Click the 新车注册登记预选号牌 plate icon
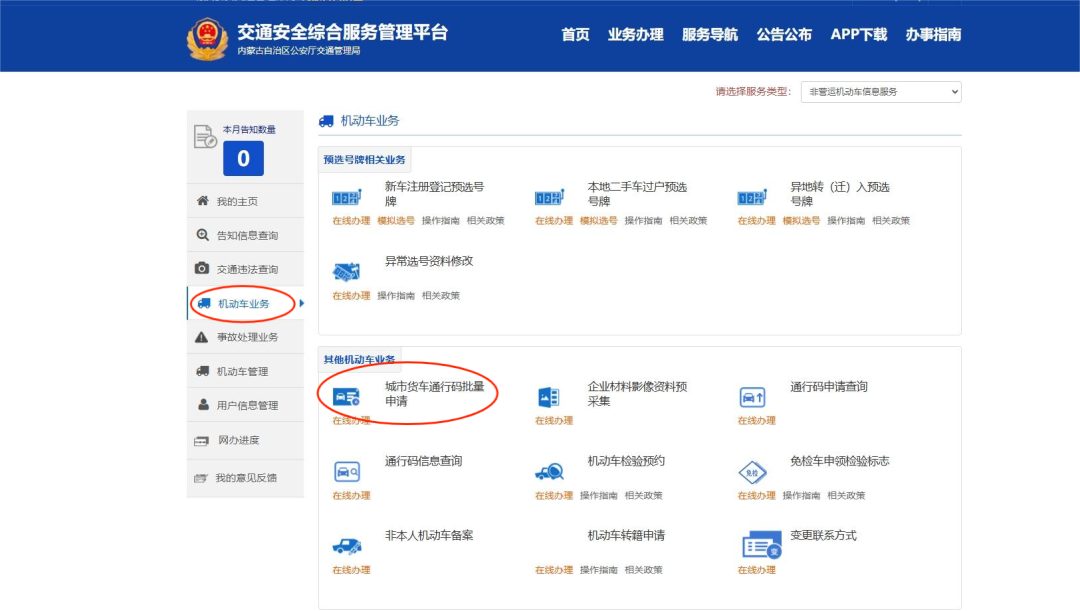Screen dimensions: 1080x611 (x=346, y=197)
